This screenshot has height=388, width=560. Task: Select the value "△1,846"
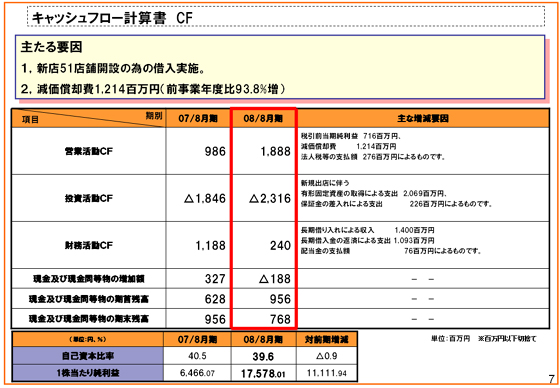tap(205, 198)
